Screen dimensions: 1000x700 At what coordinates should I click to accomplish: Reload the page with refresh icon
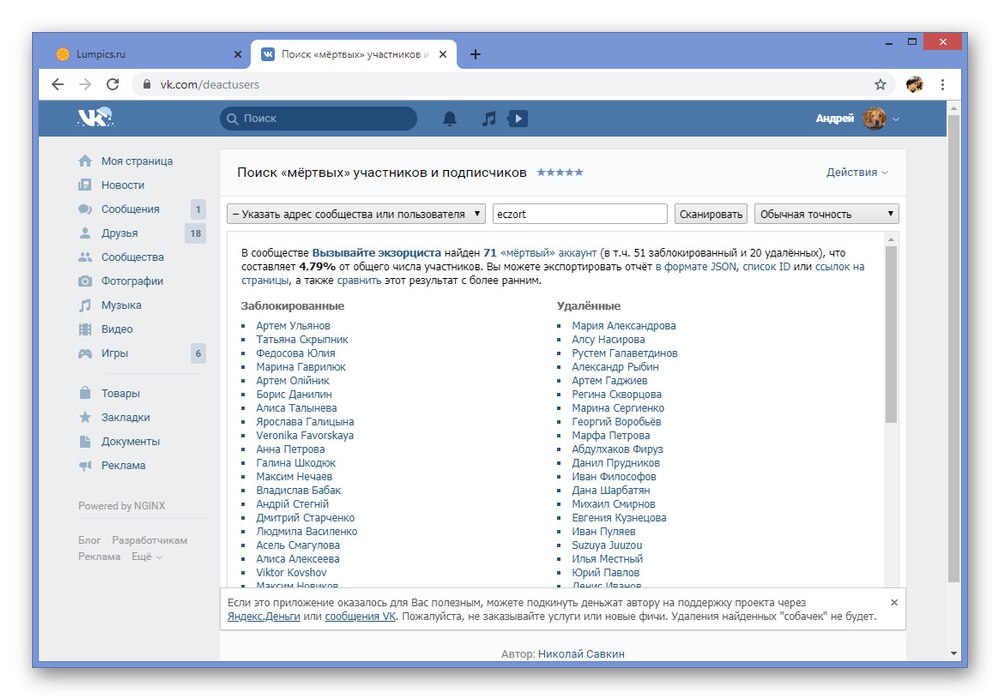113,84
